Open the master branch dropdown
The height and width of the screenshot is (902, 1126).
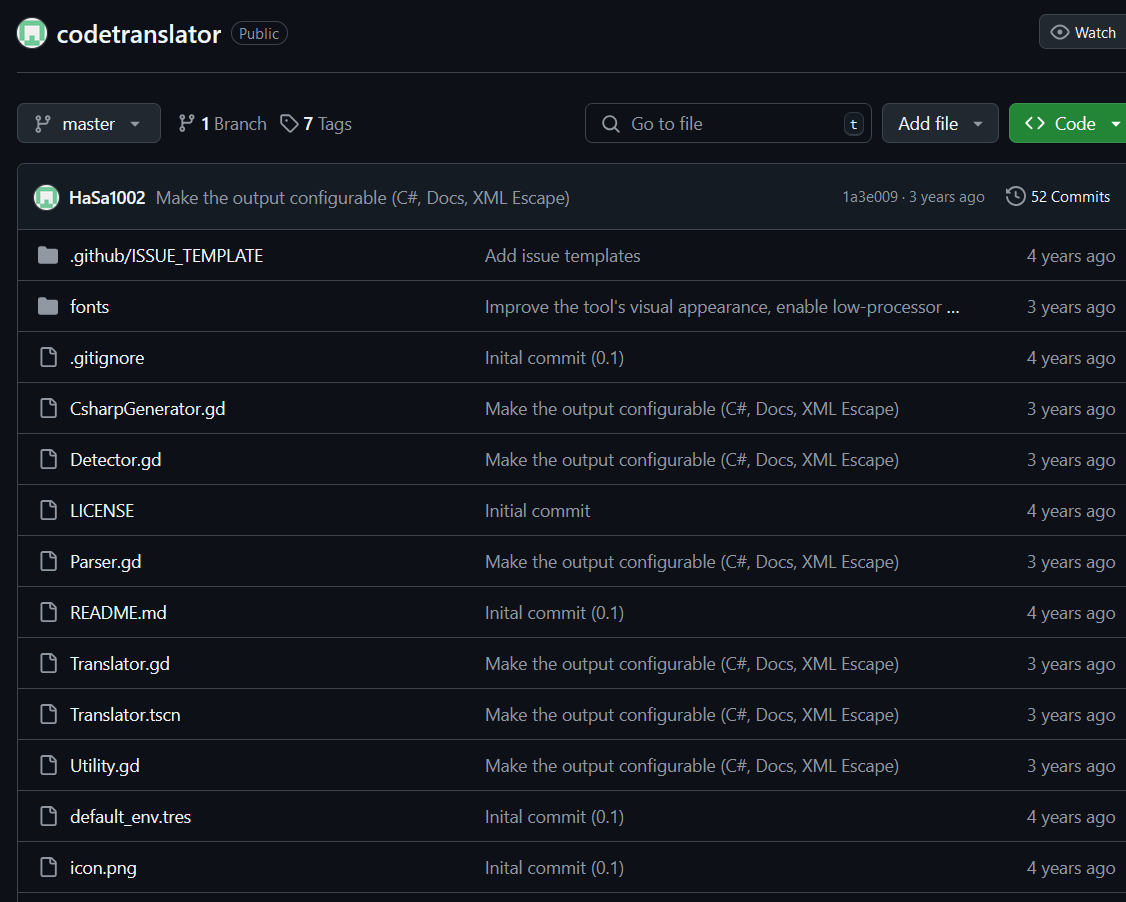88,124
